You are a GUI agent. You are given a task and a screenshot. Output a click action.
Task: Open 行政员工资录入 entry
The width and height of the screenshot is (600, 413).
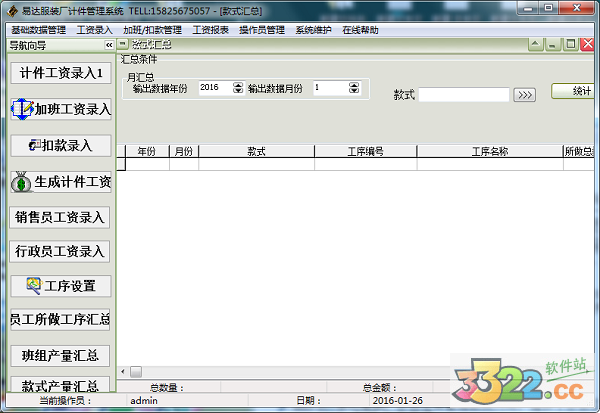(60, 251)
